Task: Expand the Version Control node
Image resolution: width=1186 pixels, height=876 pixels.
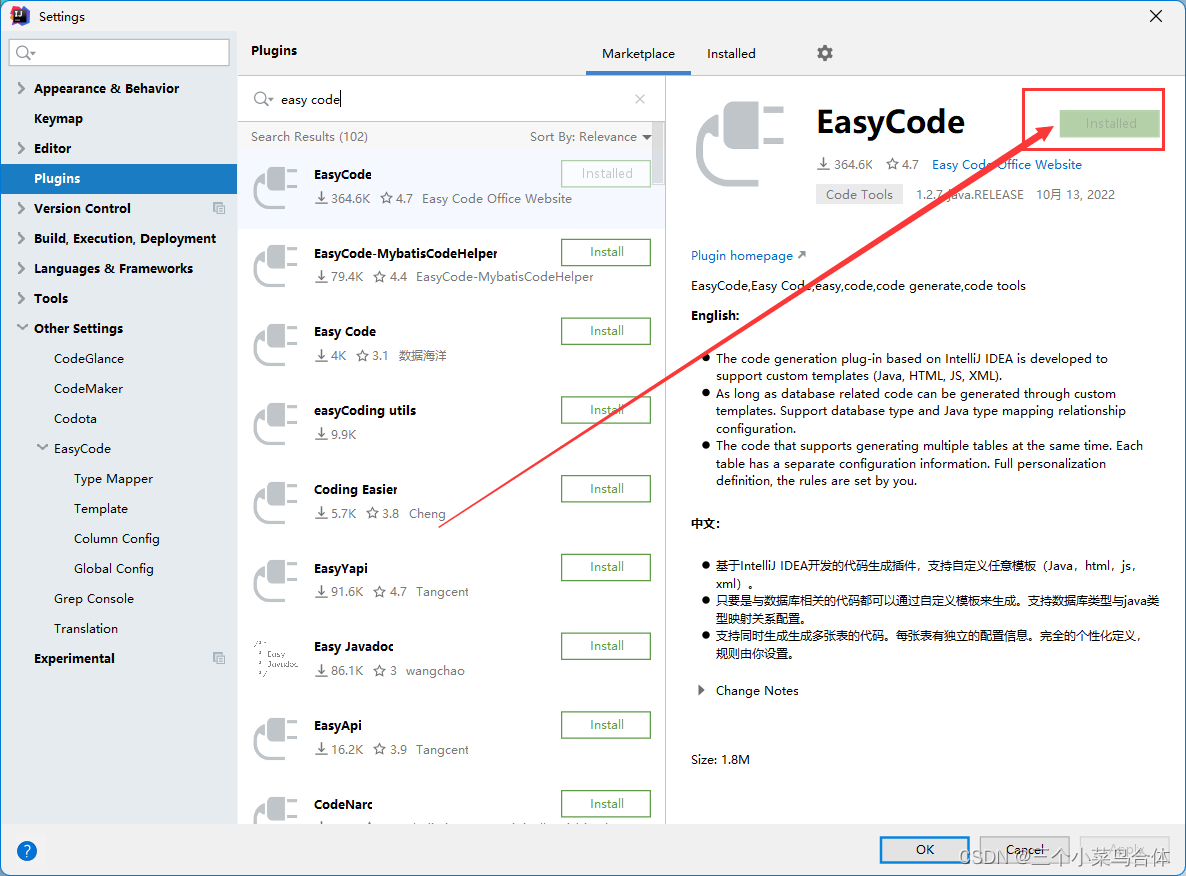Action: point(21,208)
